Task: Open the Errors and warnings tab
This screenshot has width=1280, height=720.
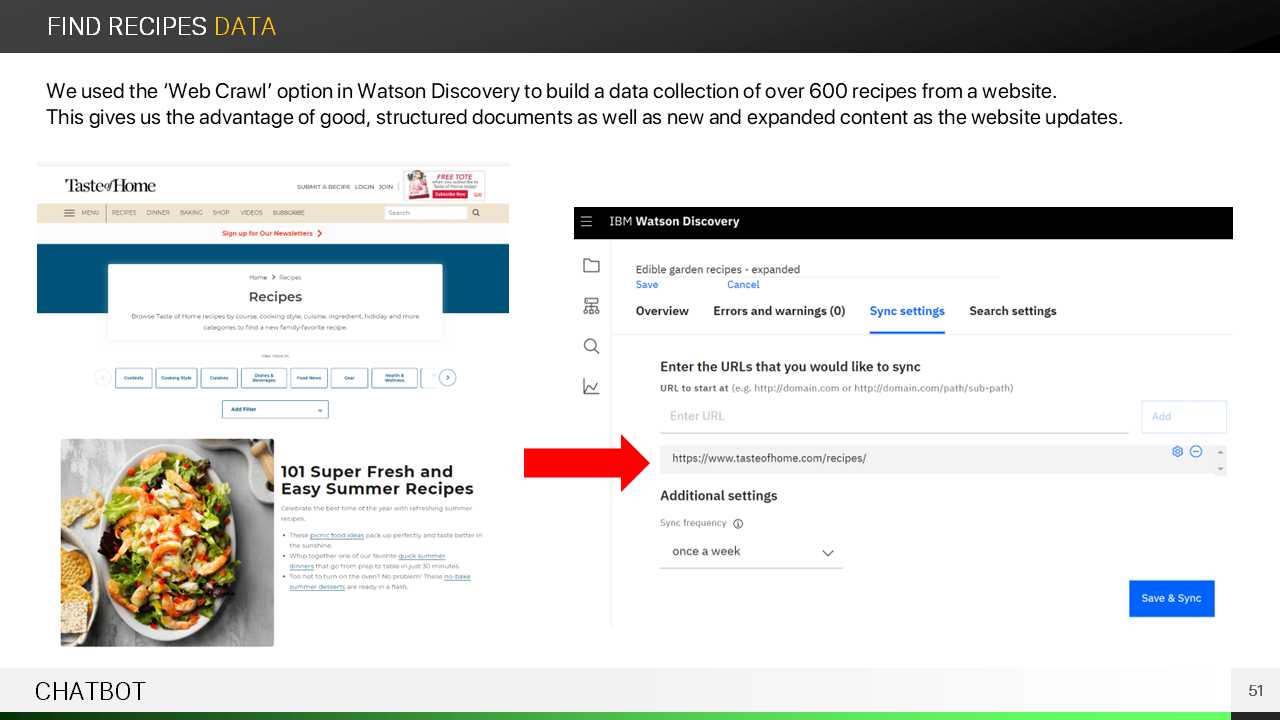Action: tap(779, 311)
